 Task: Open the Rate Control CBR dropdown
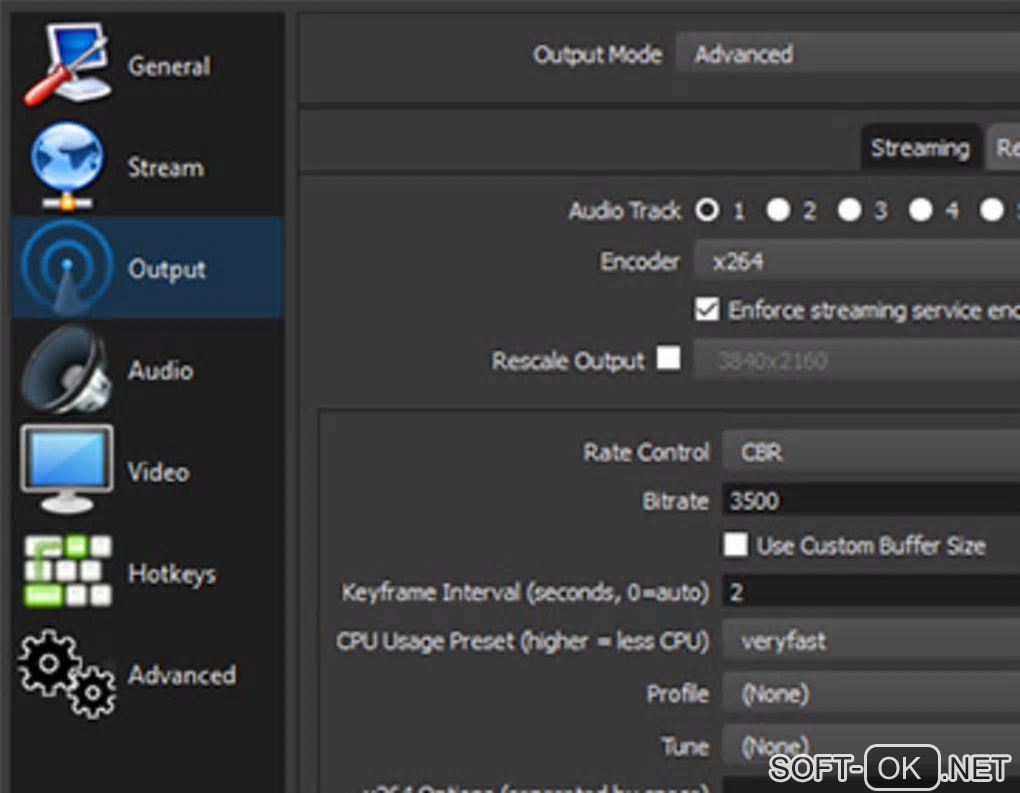click(x=868, y=452)
